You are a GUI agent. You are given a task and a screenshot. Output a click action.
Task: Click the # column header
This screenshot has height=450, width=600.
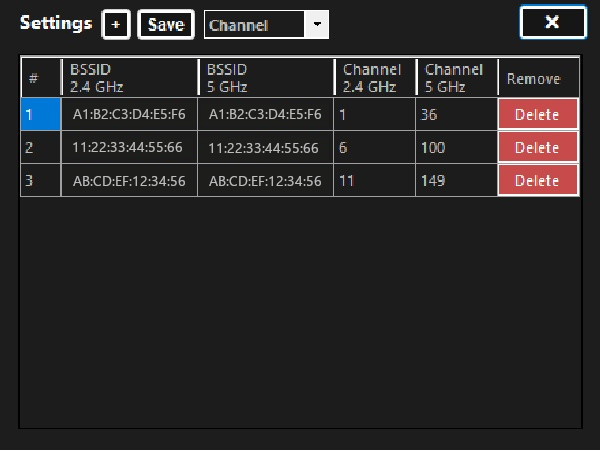click(x=41, y=77)
